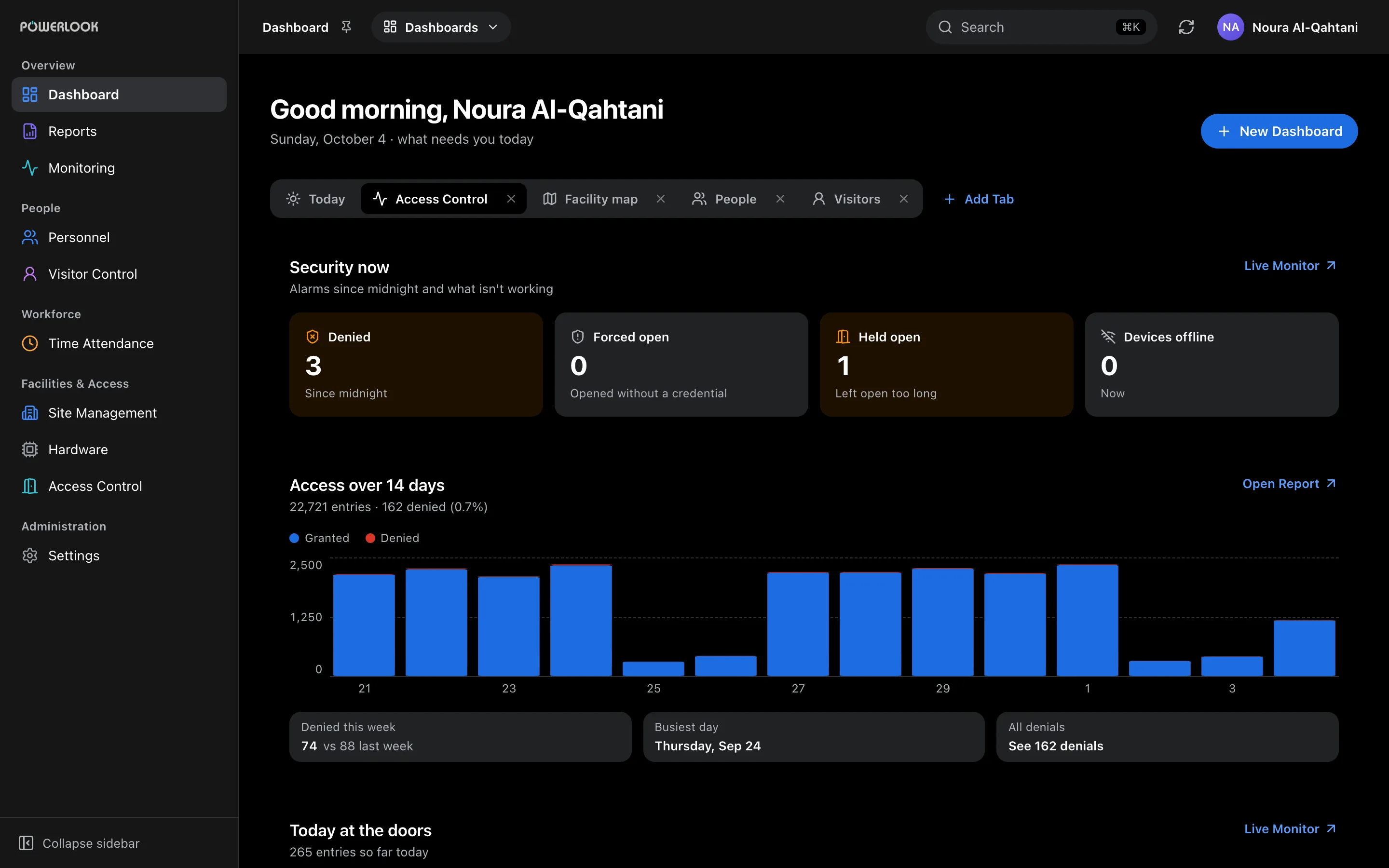
Task: Click the refresh icon
Action: (1186, 27)
